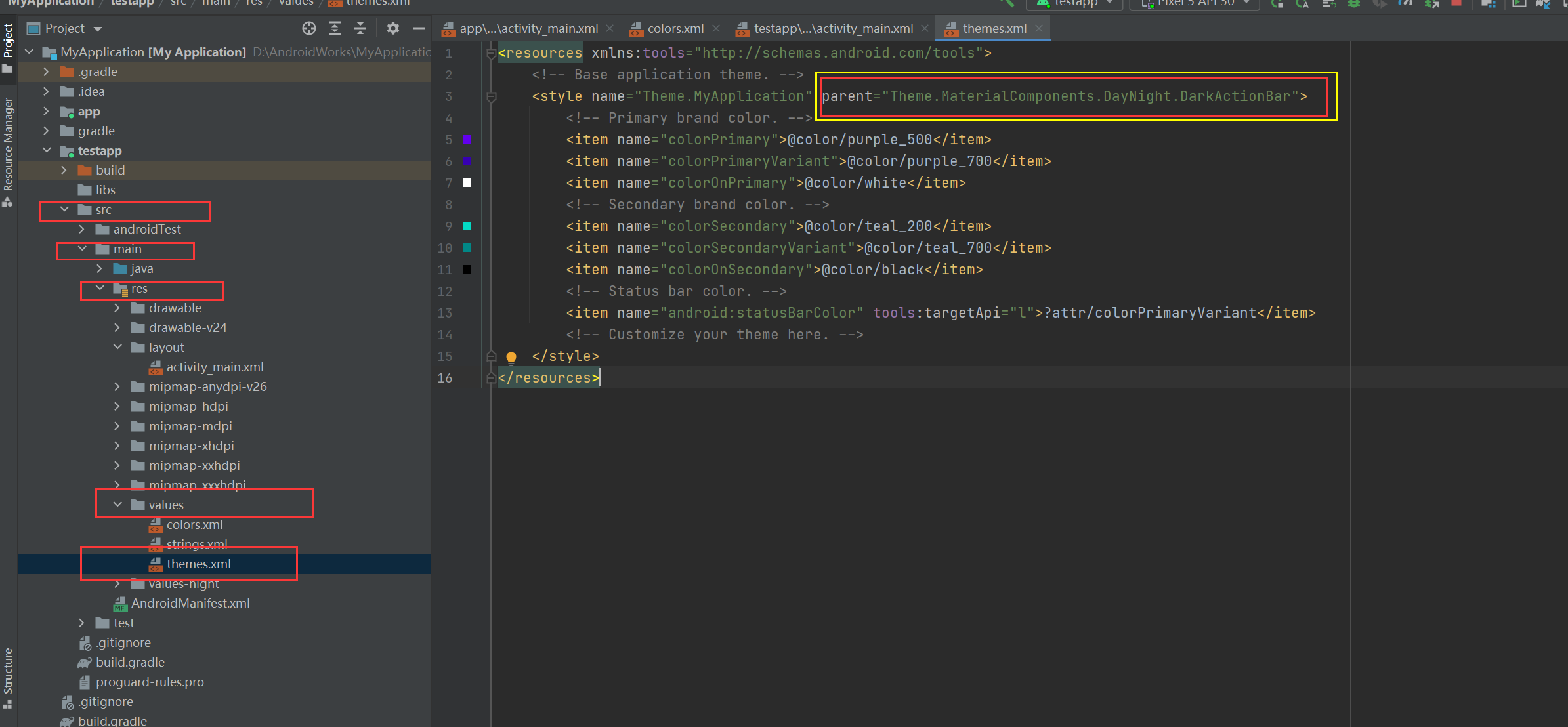Image resolution: width=1568 pixels, height=727 pixels.
Task: Open Project panel settings via gear icon
Action: click(x=392, y=28)
